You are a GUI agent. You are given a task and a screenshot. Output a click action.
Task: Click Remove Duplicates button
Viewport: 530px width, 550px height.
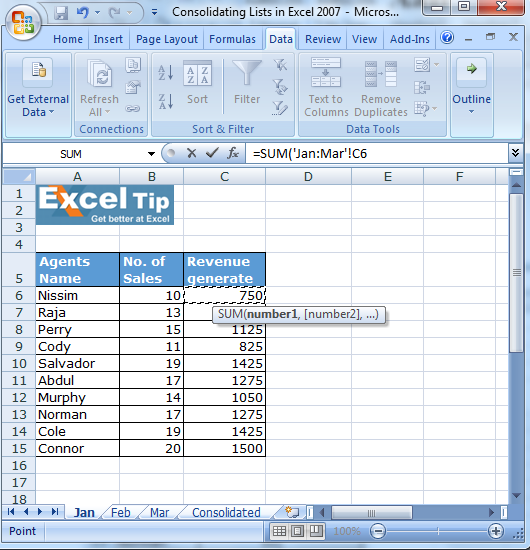point(381,87)
